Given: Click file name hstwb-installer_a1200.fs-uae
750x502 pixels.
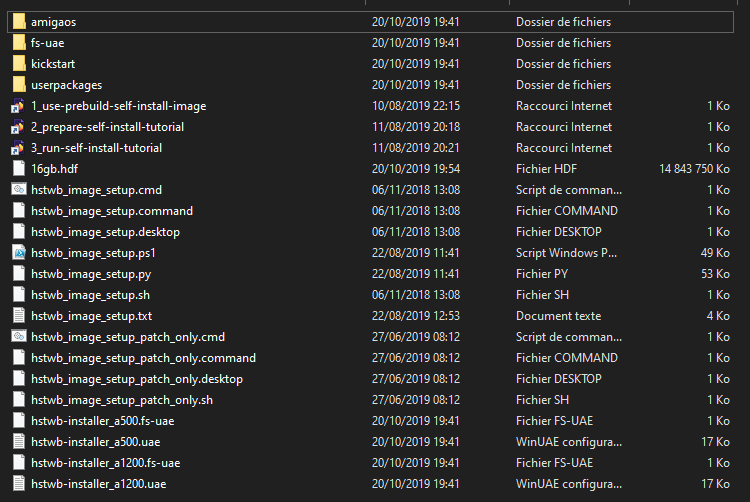Looking at the screenshot, I should point(106,463).
